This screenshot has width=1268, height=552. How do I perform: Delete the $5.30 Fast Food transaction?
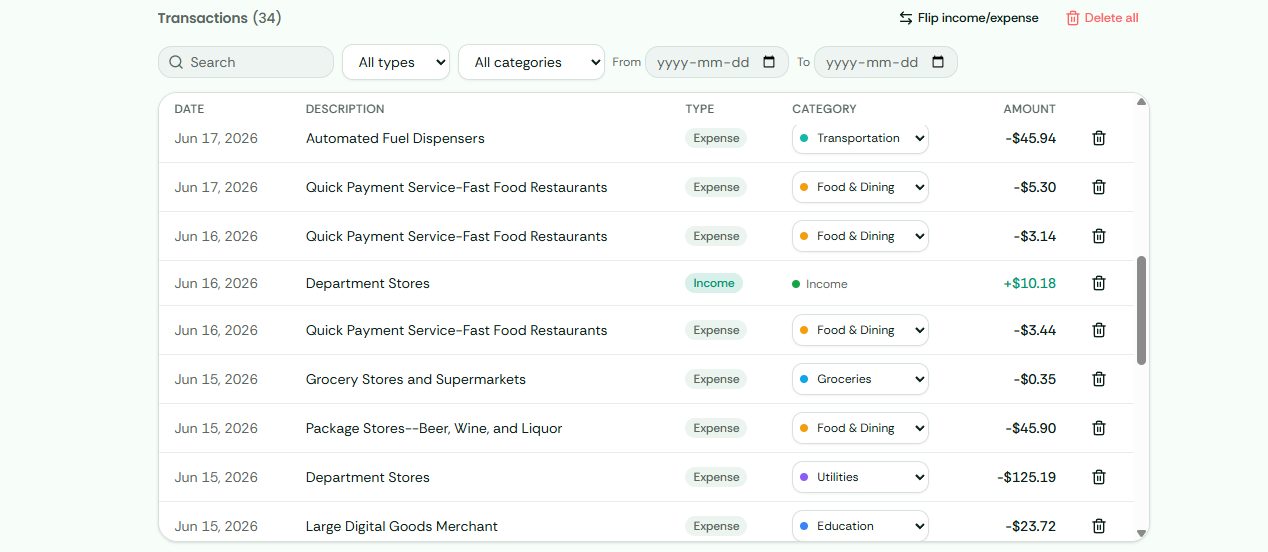[1098, 187]
